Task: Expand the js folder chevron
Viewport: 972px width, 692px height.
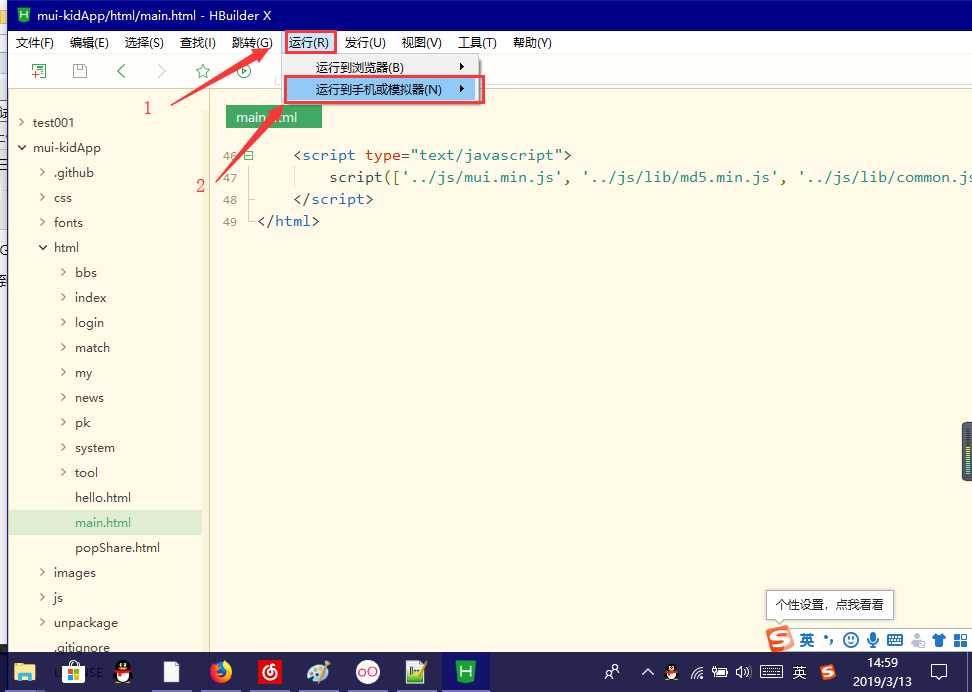Action: [43, 597]
